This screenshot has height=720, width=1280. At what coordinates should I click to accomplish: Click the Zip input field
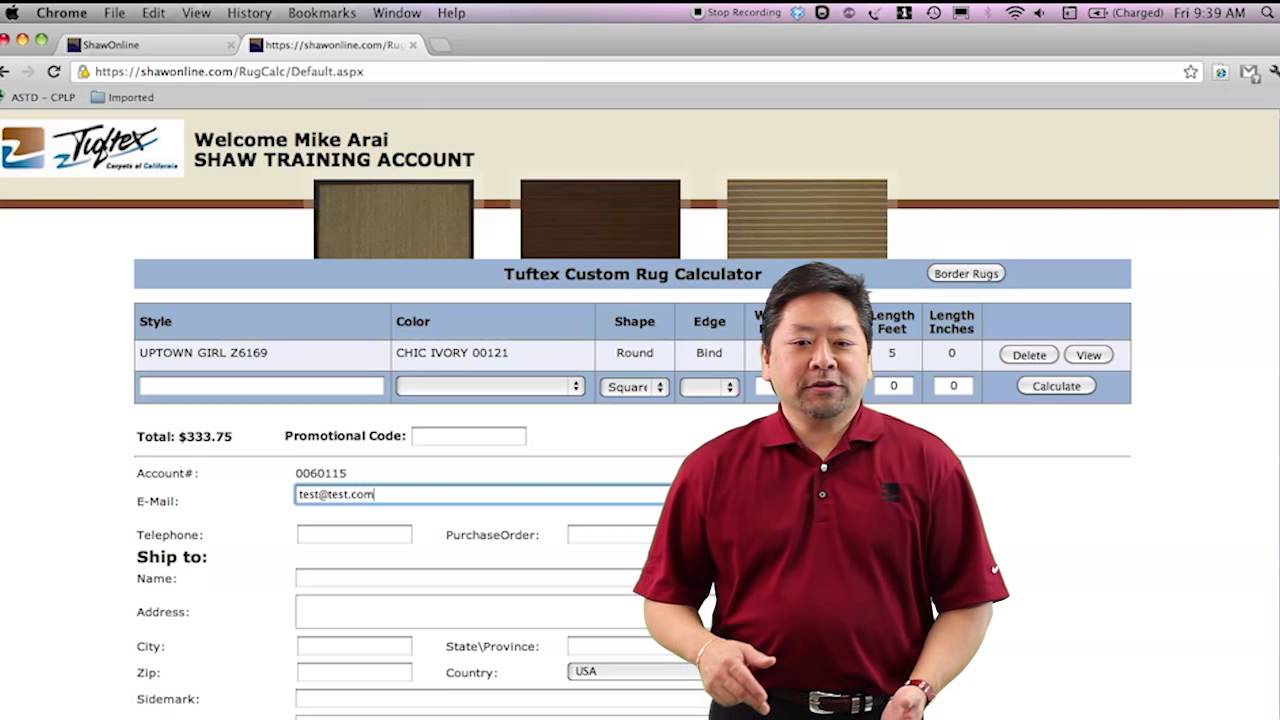(354, 672)
